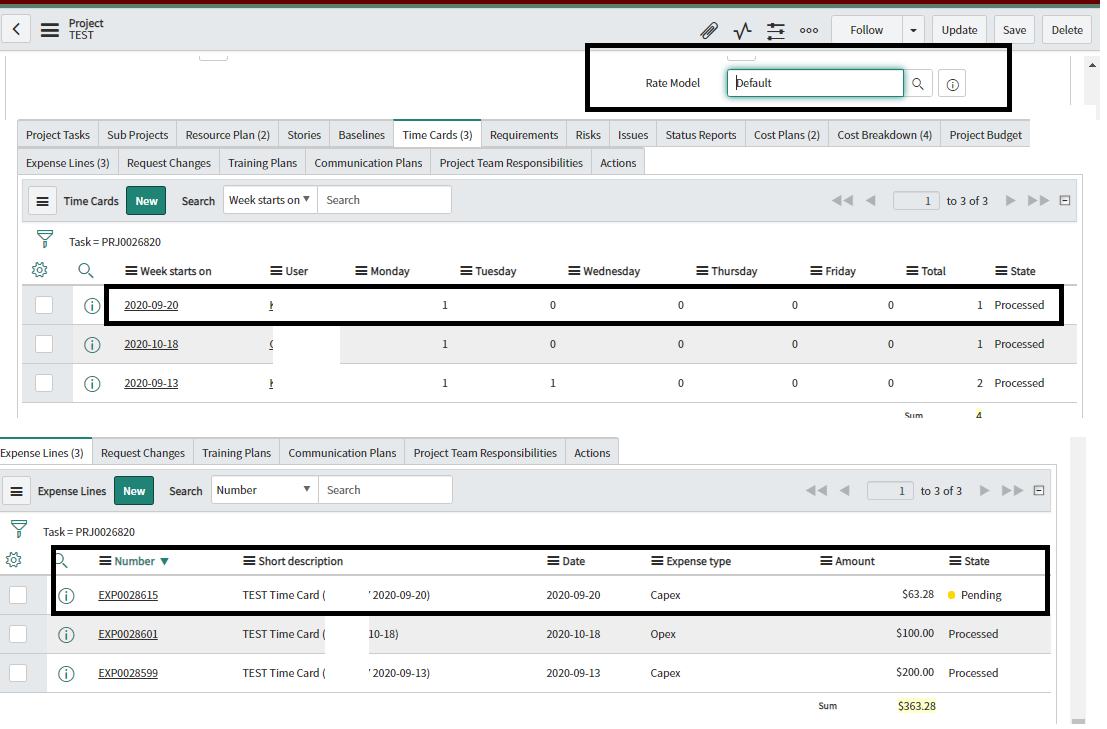This screenshot has width=1107, height=729.
Task: Preview time card 2020-09-20 info icon
Action: [x=92, y=306]
